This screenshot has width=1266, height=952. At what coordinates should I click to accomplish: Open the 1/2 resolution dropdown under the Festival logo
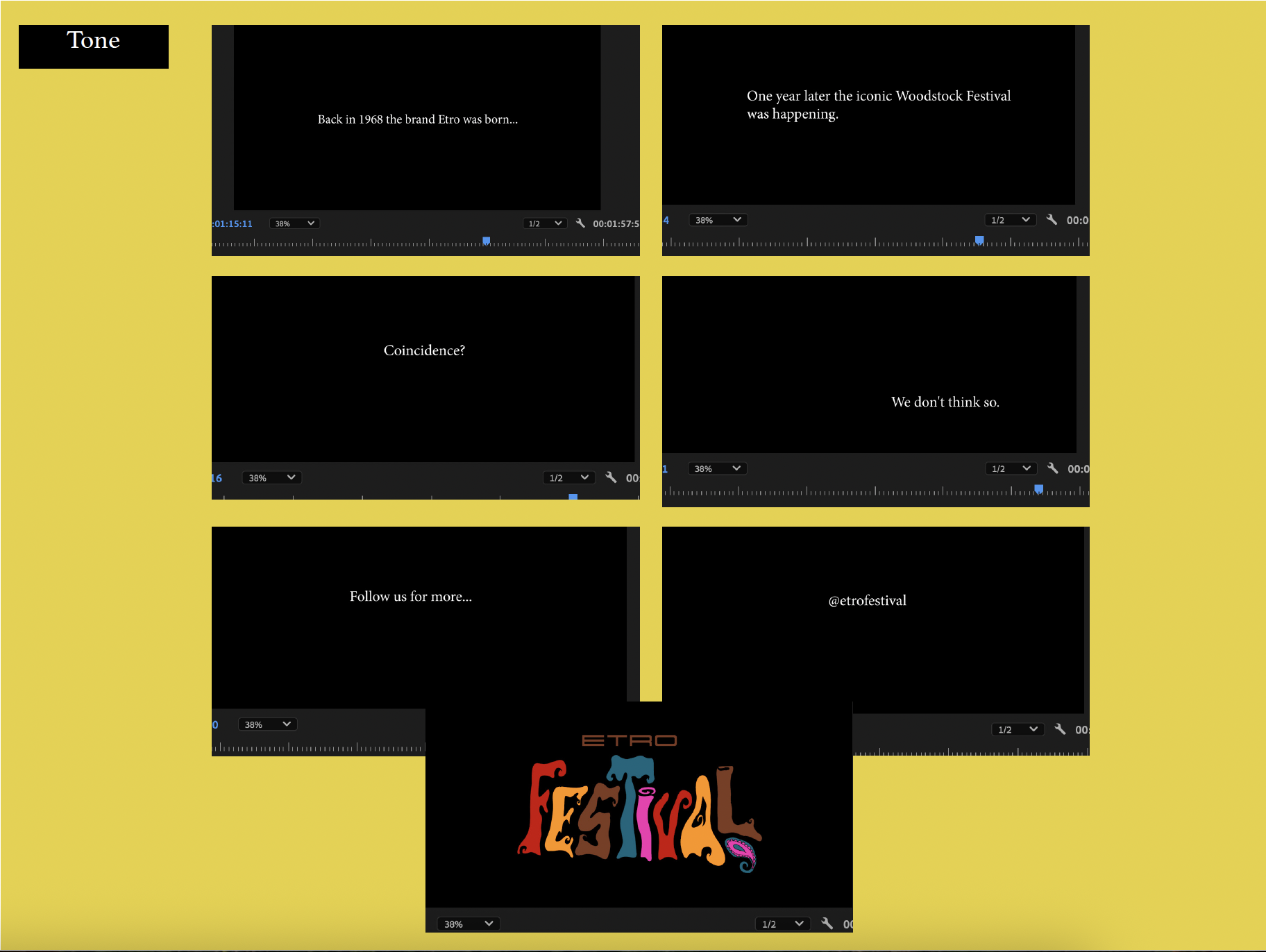point(782,924)
